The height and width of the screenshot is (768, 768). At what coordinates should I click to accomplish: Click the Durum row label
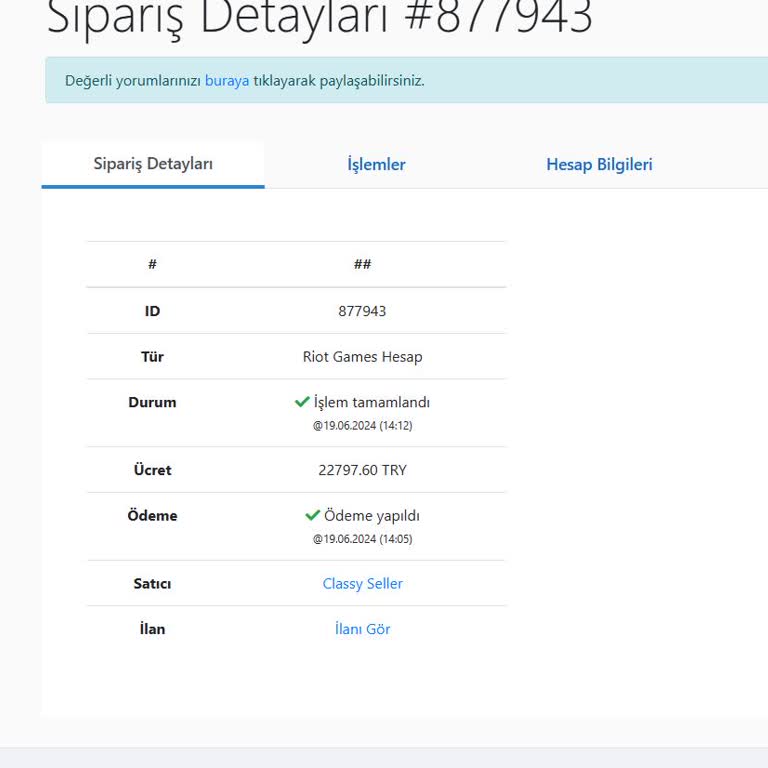pos(152,402)
